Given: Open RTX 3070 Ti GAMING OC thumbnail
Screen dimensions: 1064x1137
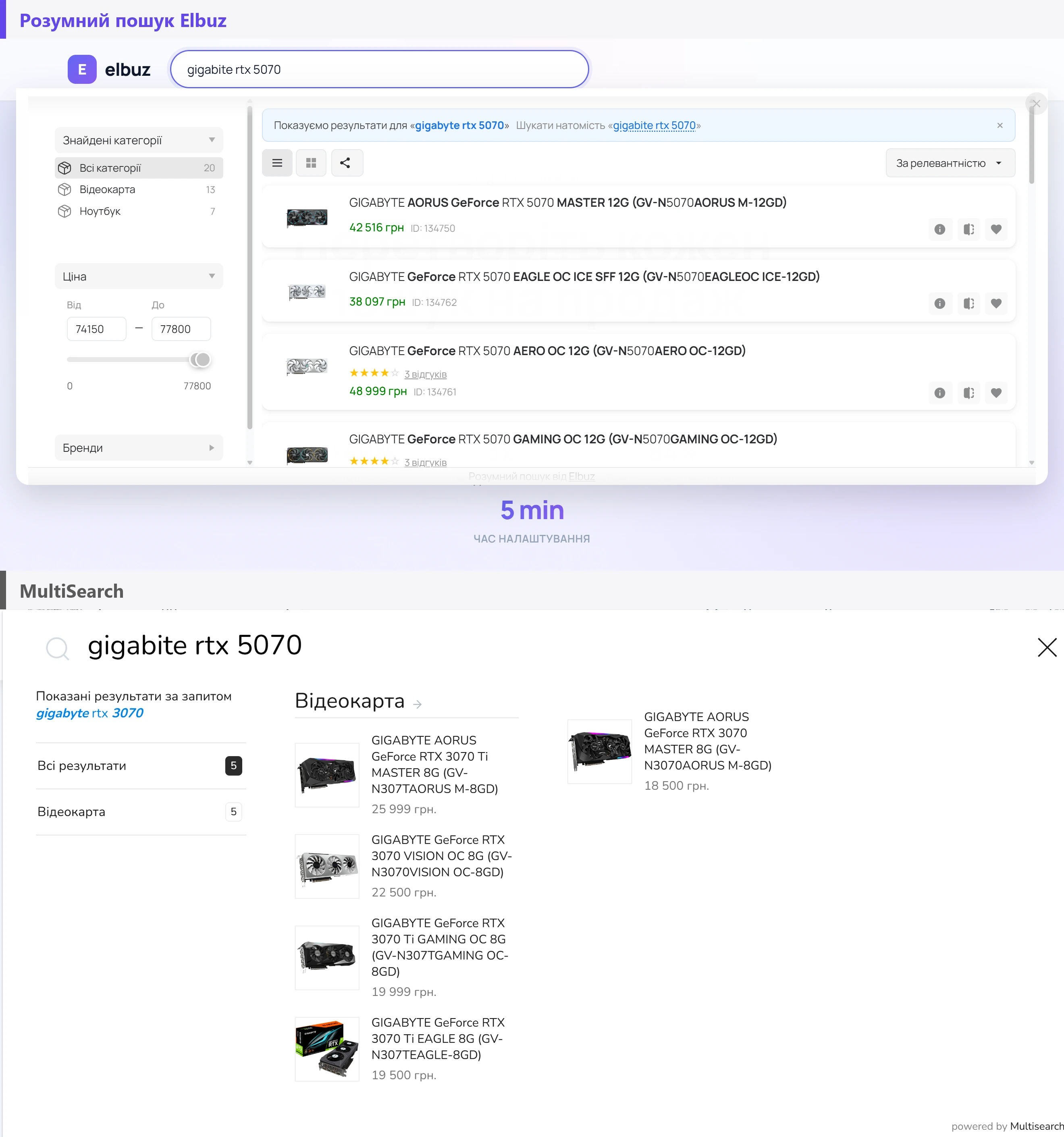Looking at the screenshot, I should coord(327,958).
